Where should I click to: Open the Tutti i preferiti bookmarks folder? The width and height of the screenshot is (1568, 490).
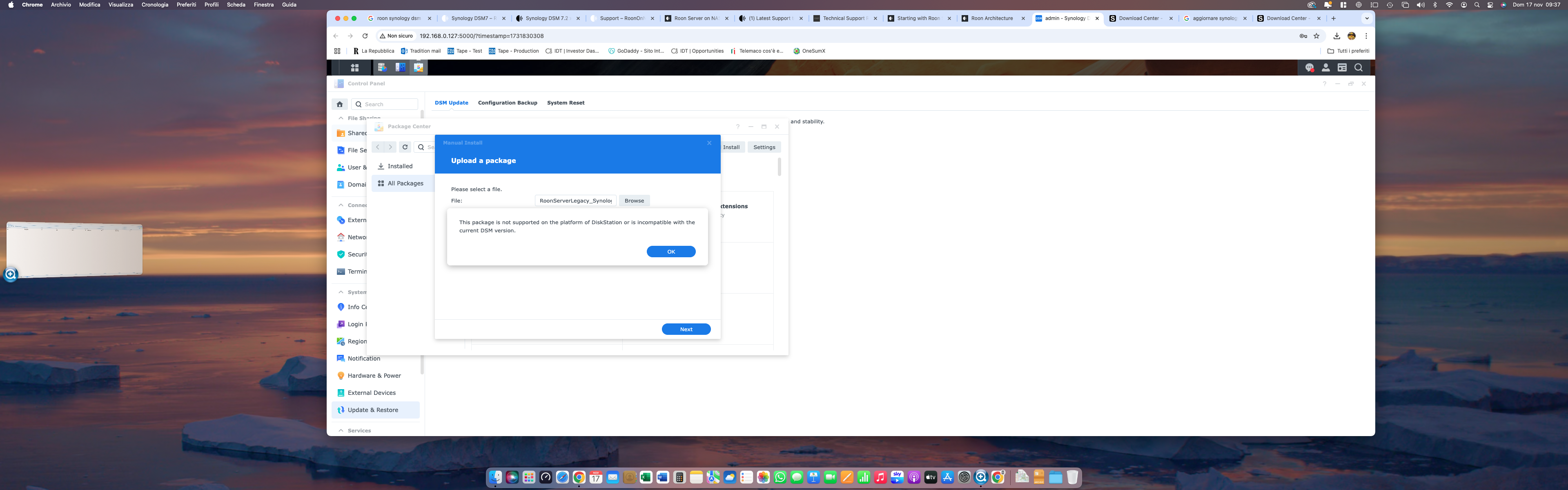(1348, 51)
